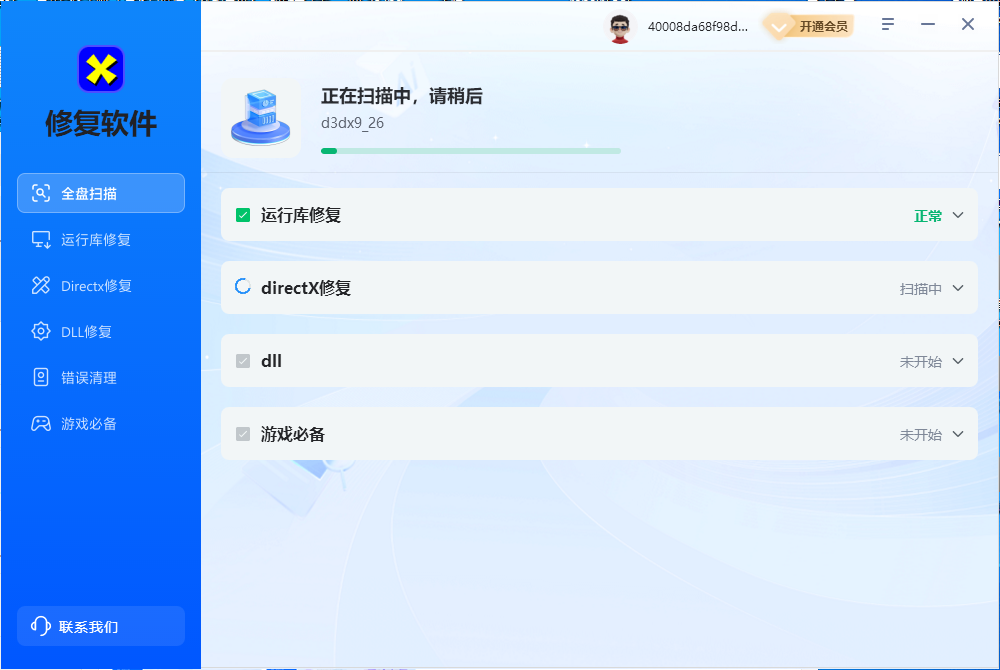Open the hamburger menu icon
The height and width of the screenshot is (670, 1000).
(x=887, y=24)
